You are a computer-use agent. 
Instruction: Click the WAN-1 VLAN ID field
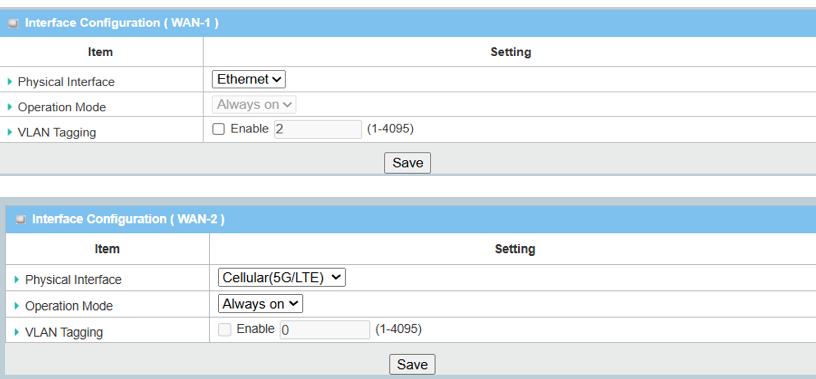(x=317, y=130)
